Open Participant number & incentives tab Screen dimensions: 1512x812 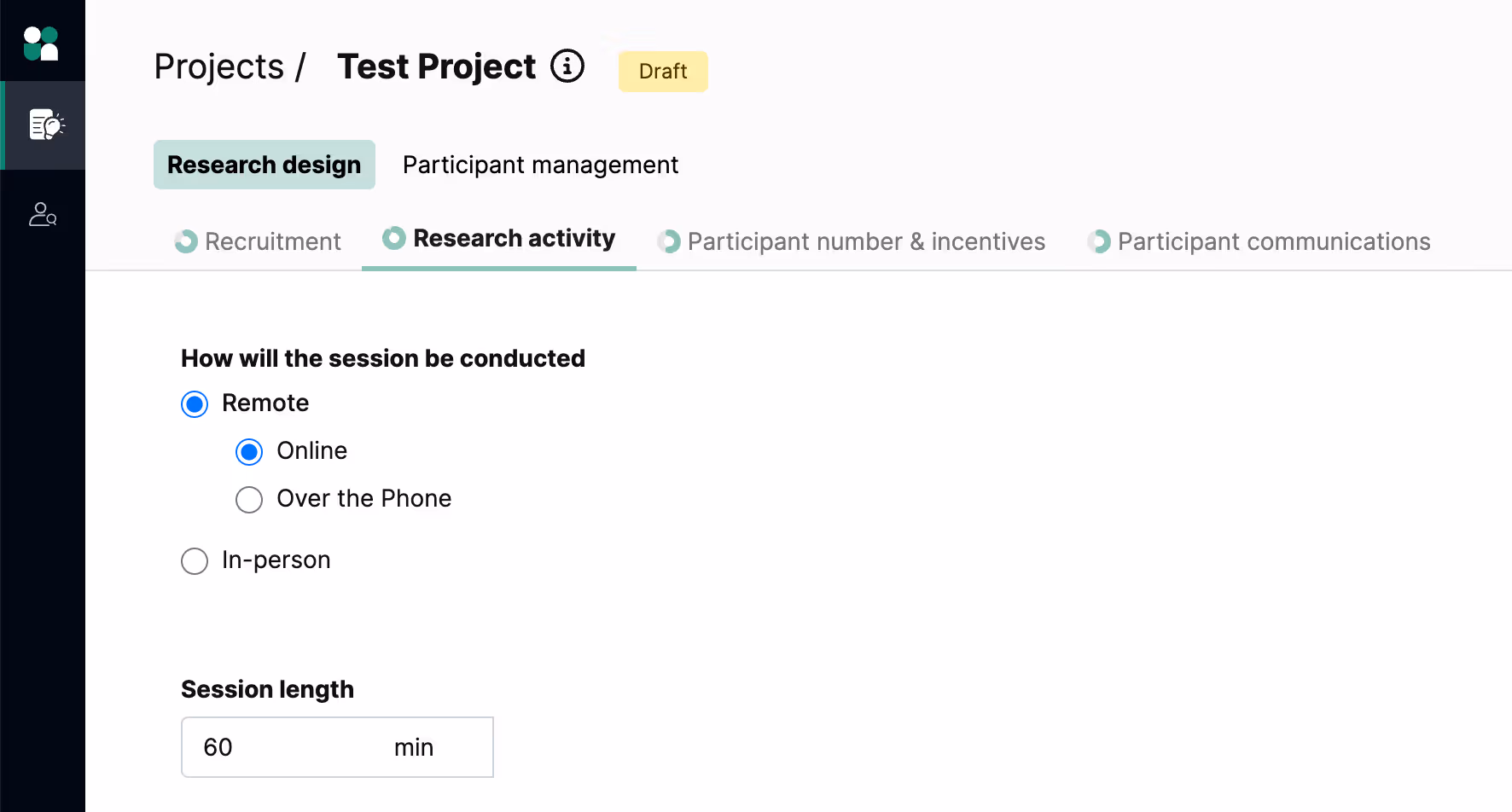click(x=865, y=241)
